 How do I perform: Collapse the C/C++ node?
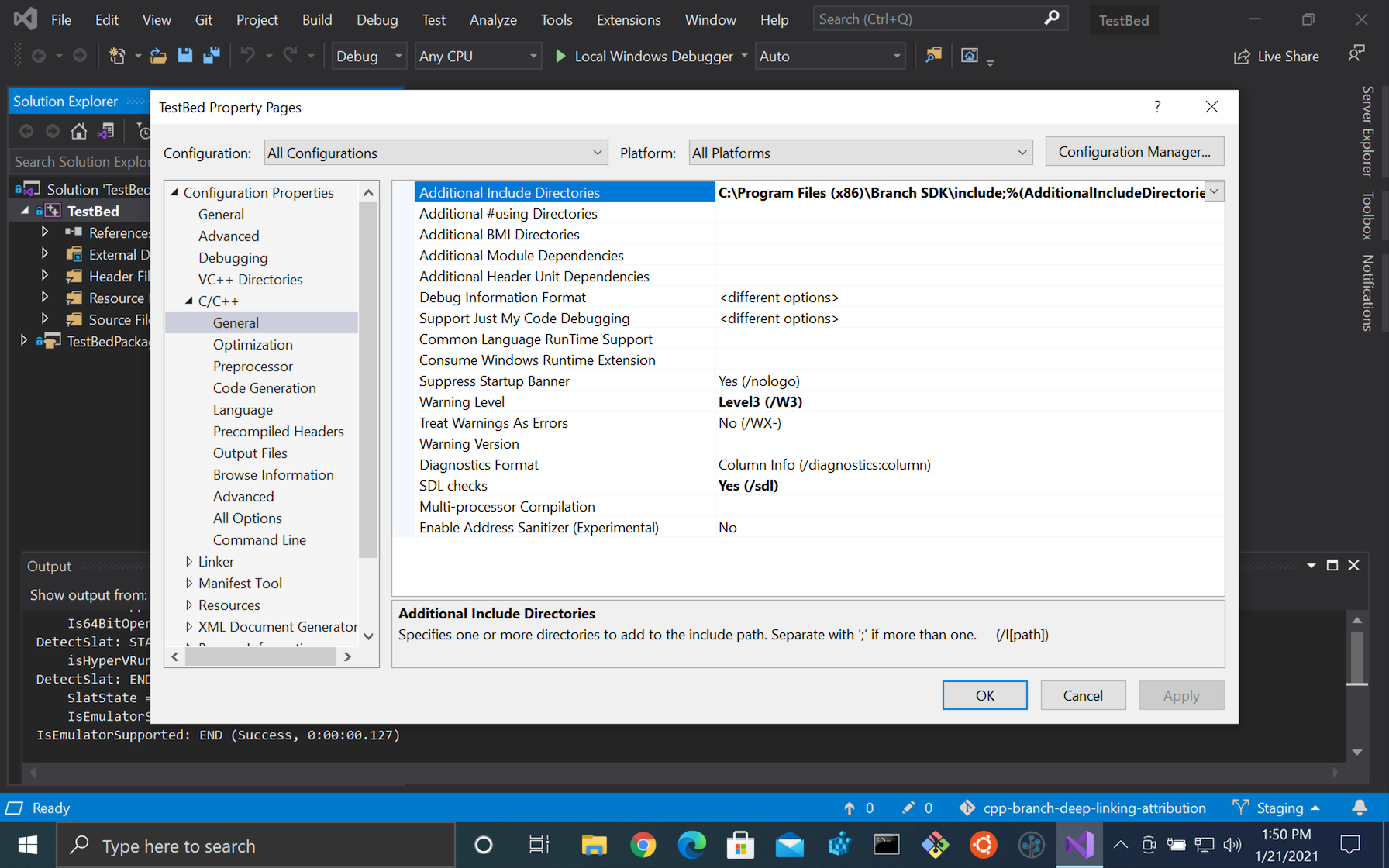point(189,301)
